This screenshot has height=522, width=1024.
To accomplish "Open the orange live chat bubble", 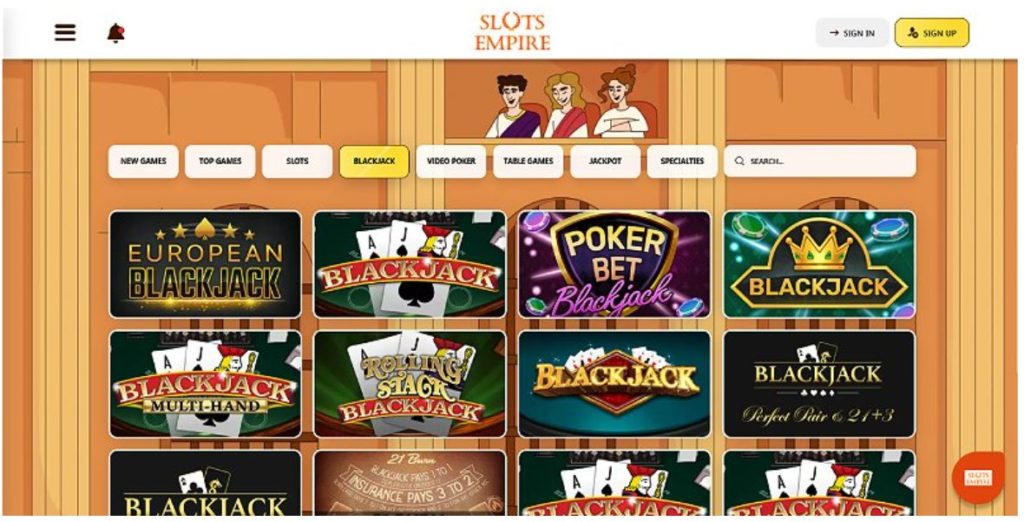I will (978, 477).
